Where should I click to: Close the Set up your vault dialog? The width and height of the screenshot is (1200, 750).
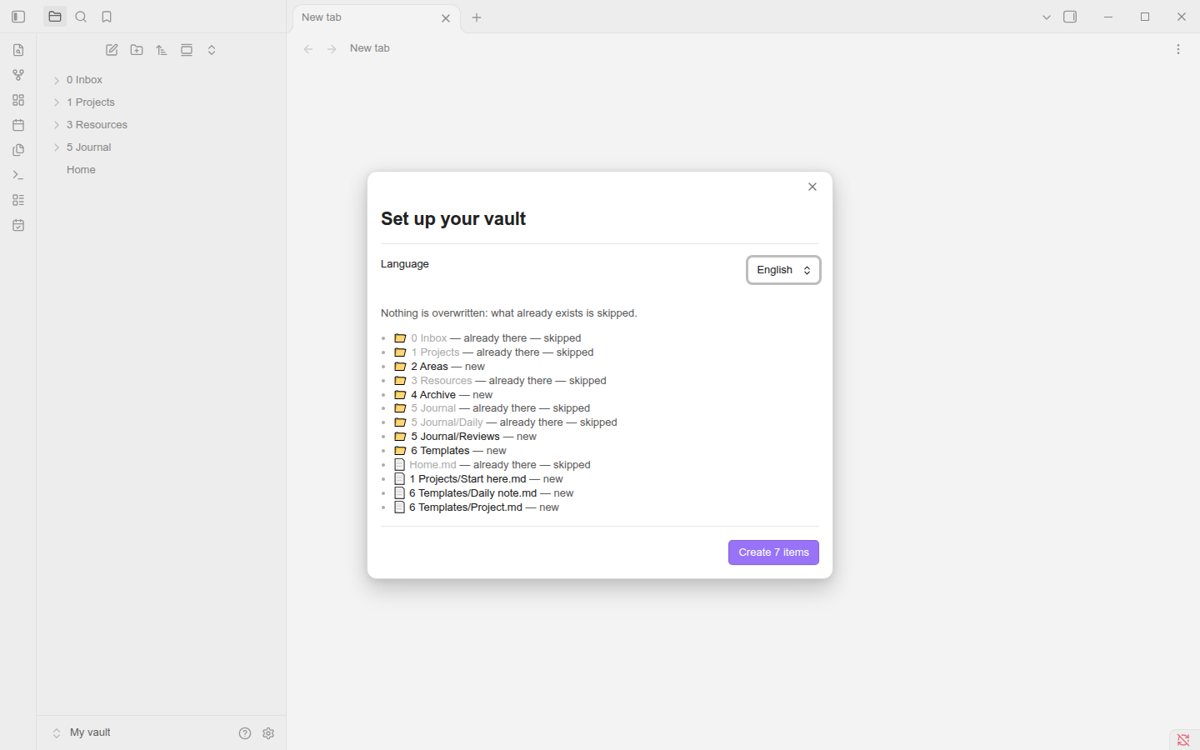pos(812,187)
